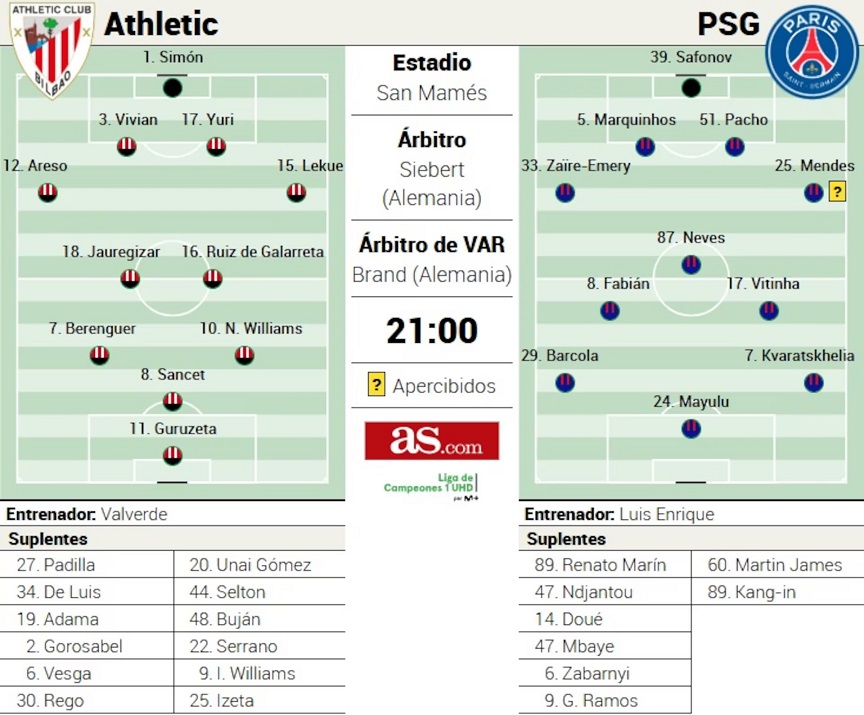Click the Athletic Club Bilbao crest
Viewport: 864px width, 715px height.
[51, 49]
